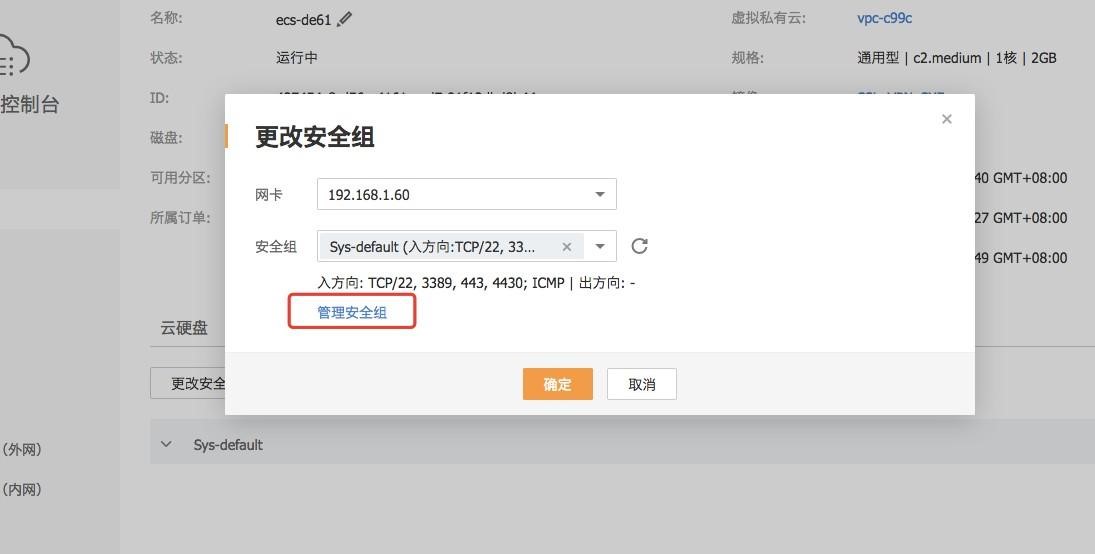Confirm with the 确定 button
Viewport: 1095px width, 554px height.
557,384
